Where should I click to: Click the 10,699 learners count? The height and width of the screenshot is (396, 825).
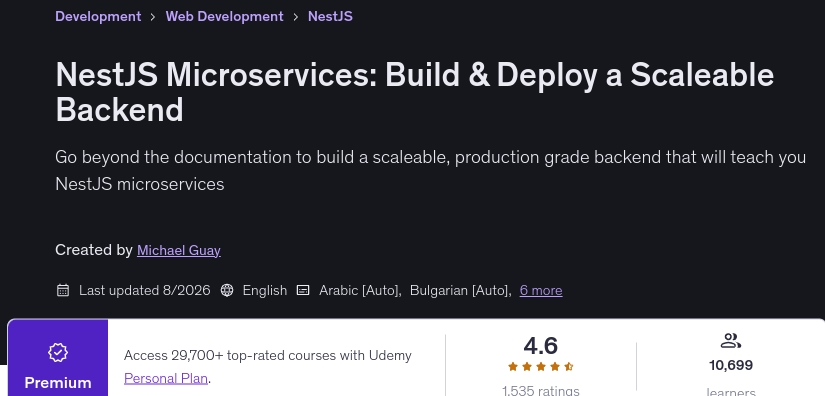(731, 365)
